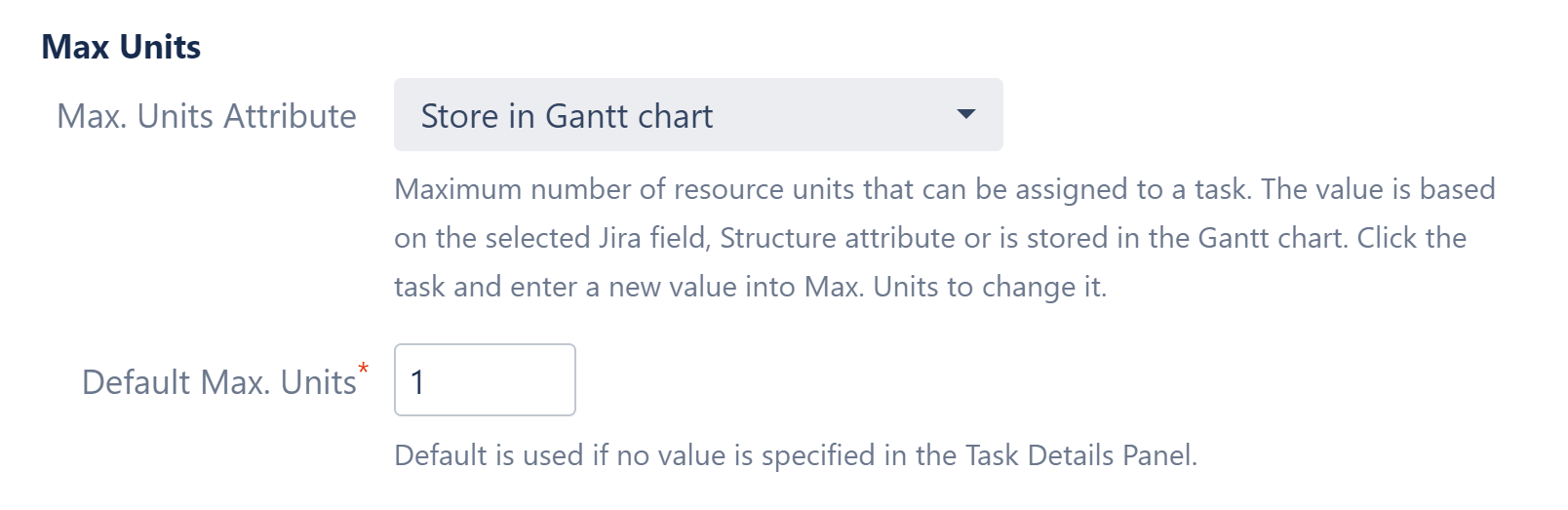Click the "Maximum number of resource units" description line
The width and height of the screenshot is (1568, 510).
(x=944, y=189)
